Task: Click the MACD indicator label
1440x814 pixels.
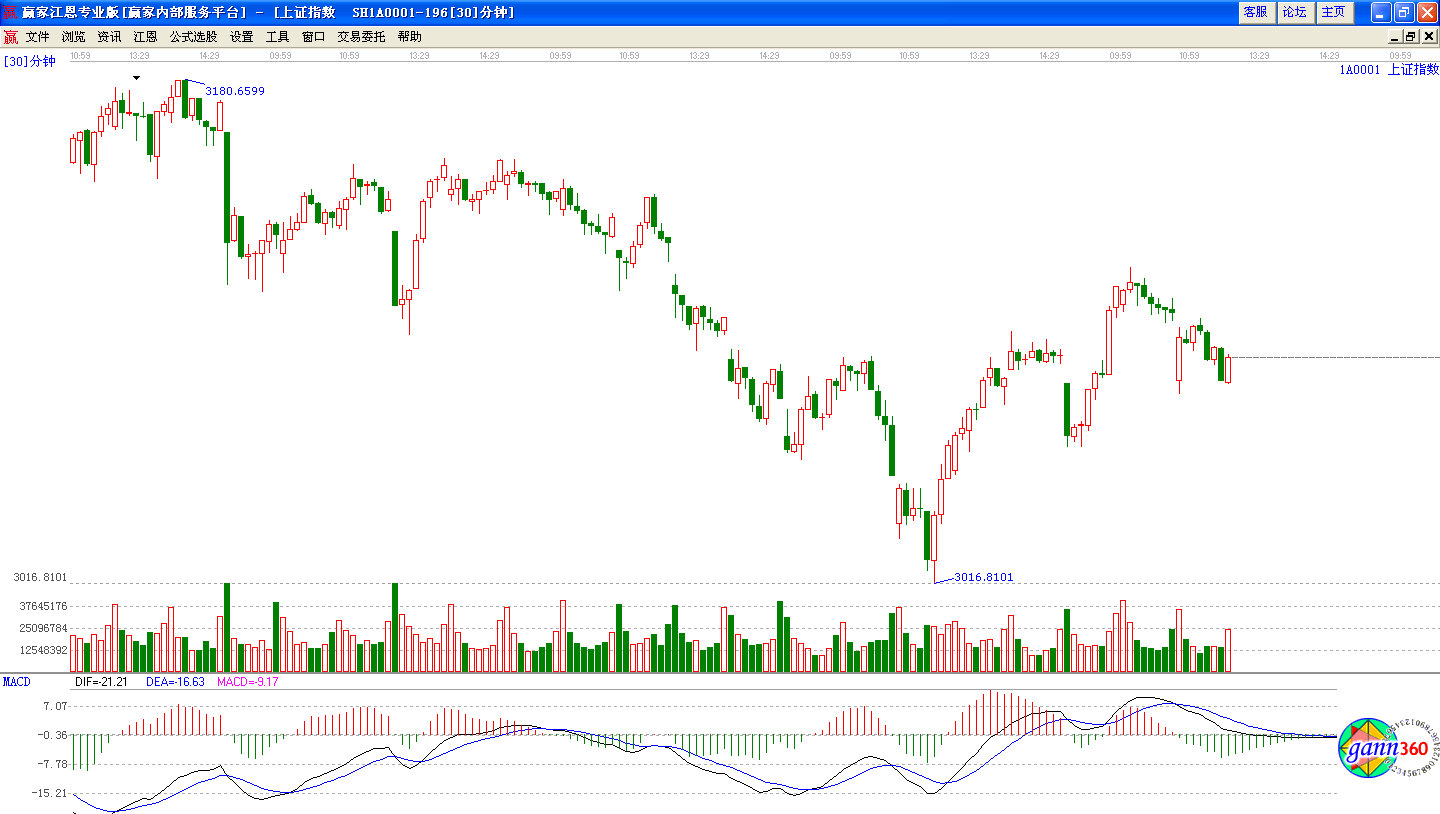Action: 17,681
